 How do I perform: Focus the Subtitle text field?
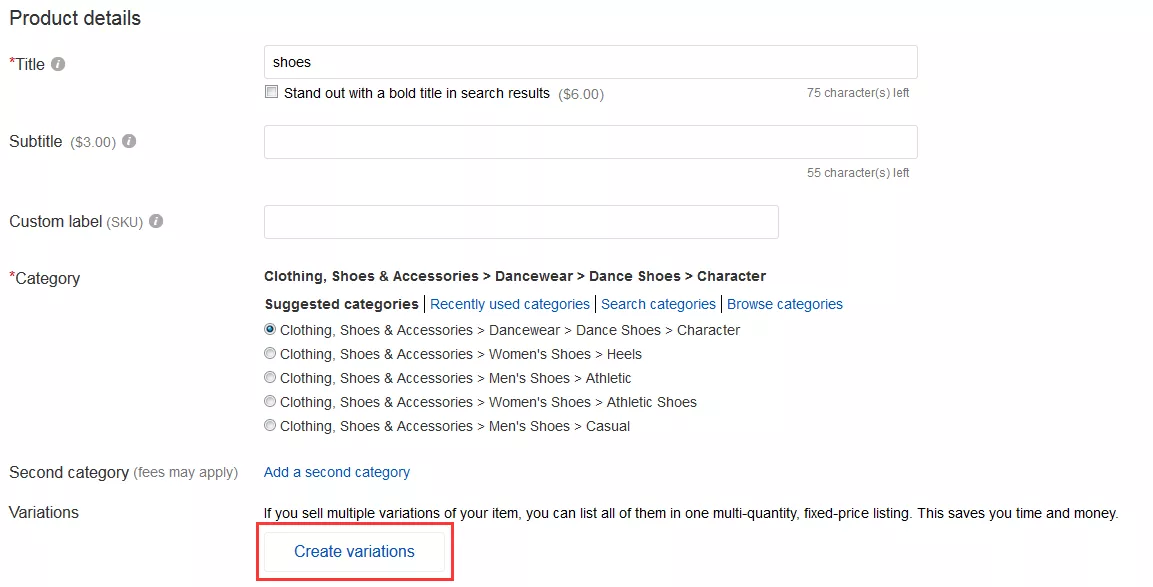pos(590,142)
